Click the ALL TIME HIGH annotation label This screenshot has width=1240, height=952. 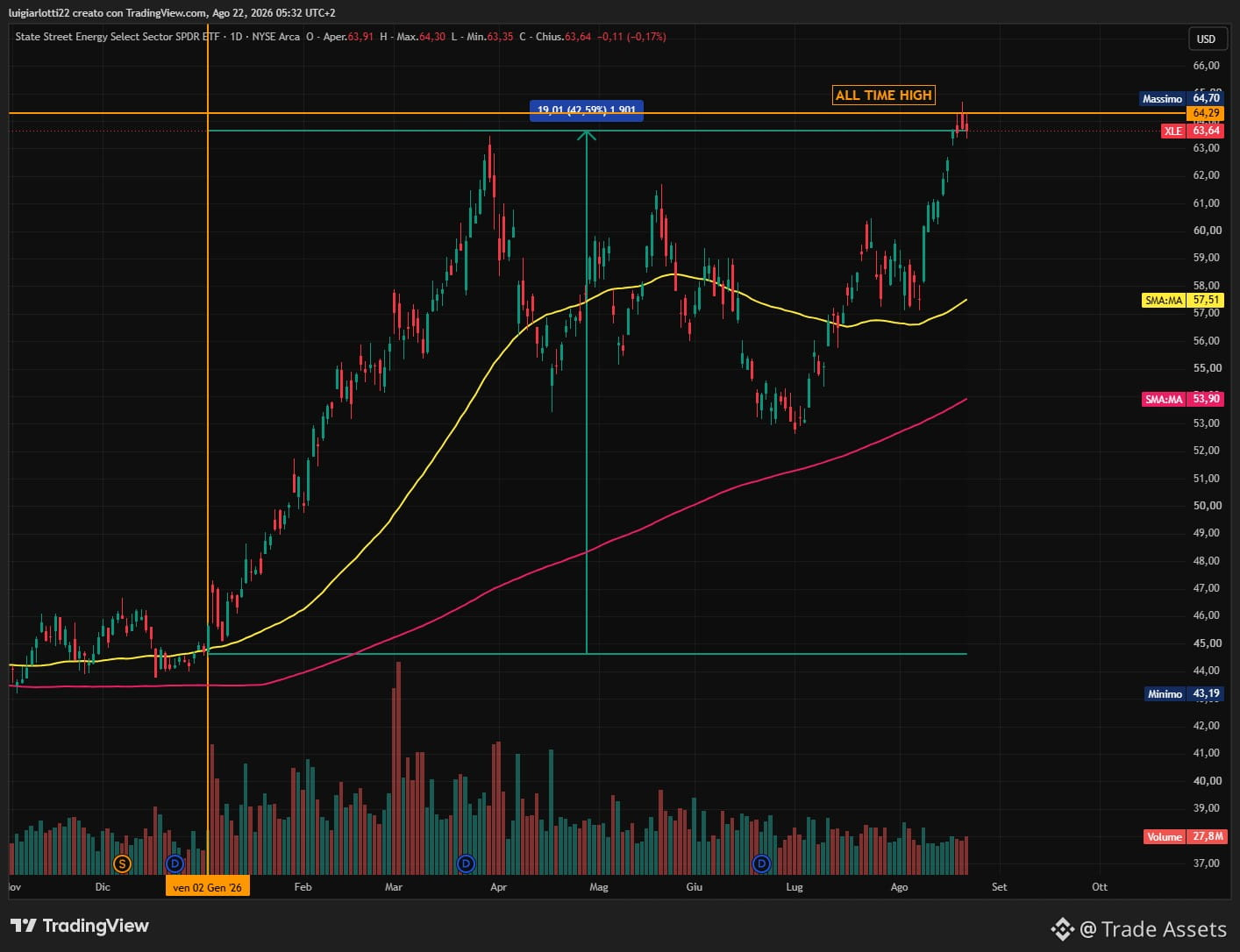[883, 96]
